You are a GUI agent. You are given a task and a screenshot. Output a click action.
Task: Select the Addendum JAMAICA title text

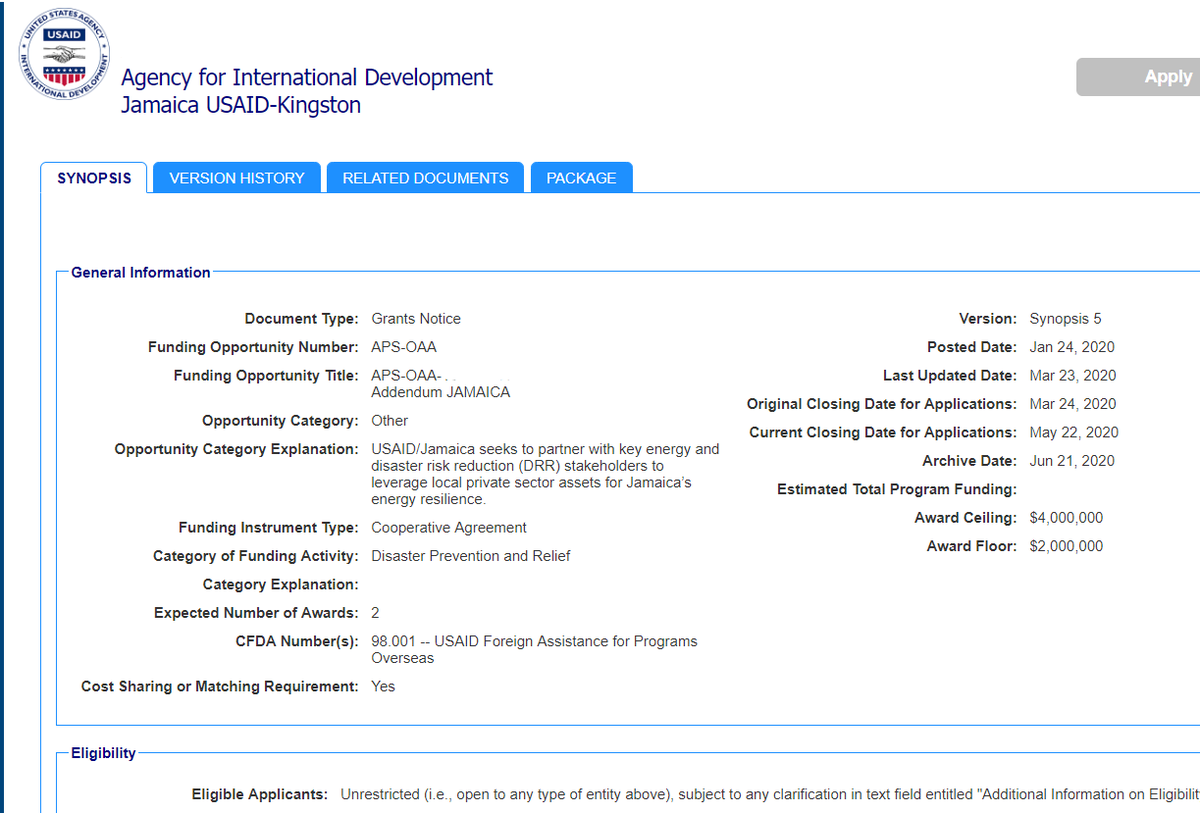pyautogui.click(x=441, y=392)
